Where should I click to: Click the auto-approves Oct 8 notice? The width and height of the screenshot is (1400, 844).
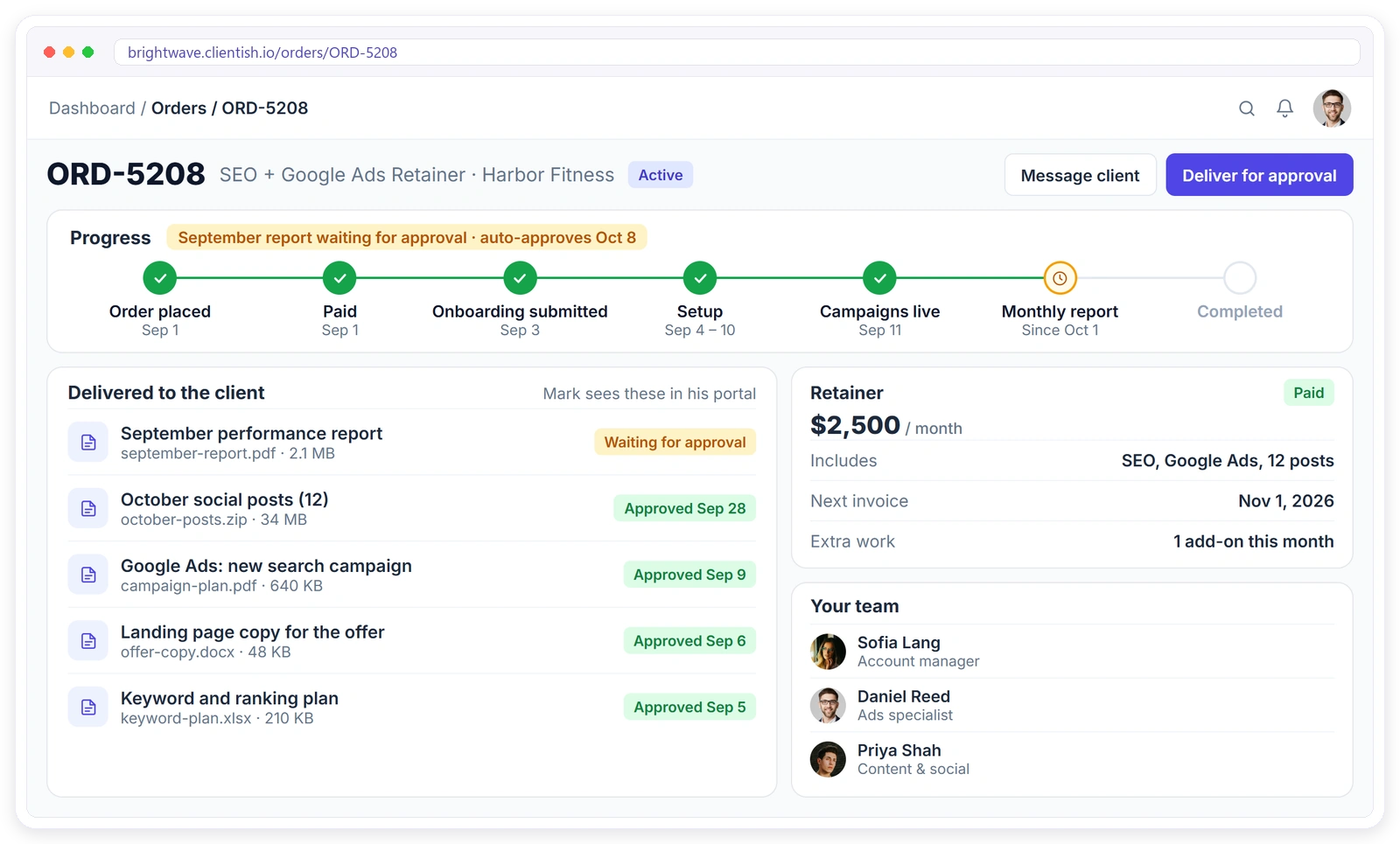(x=407, y=238)
